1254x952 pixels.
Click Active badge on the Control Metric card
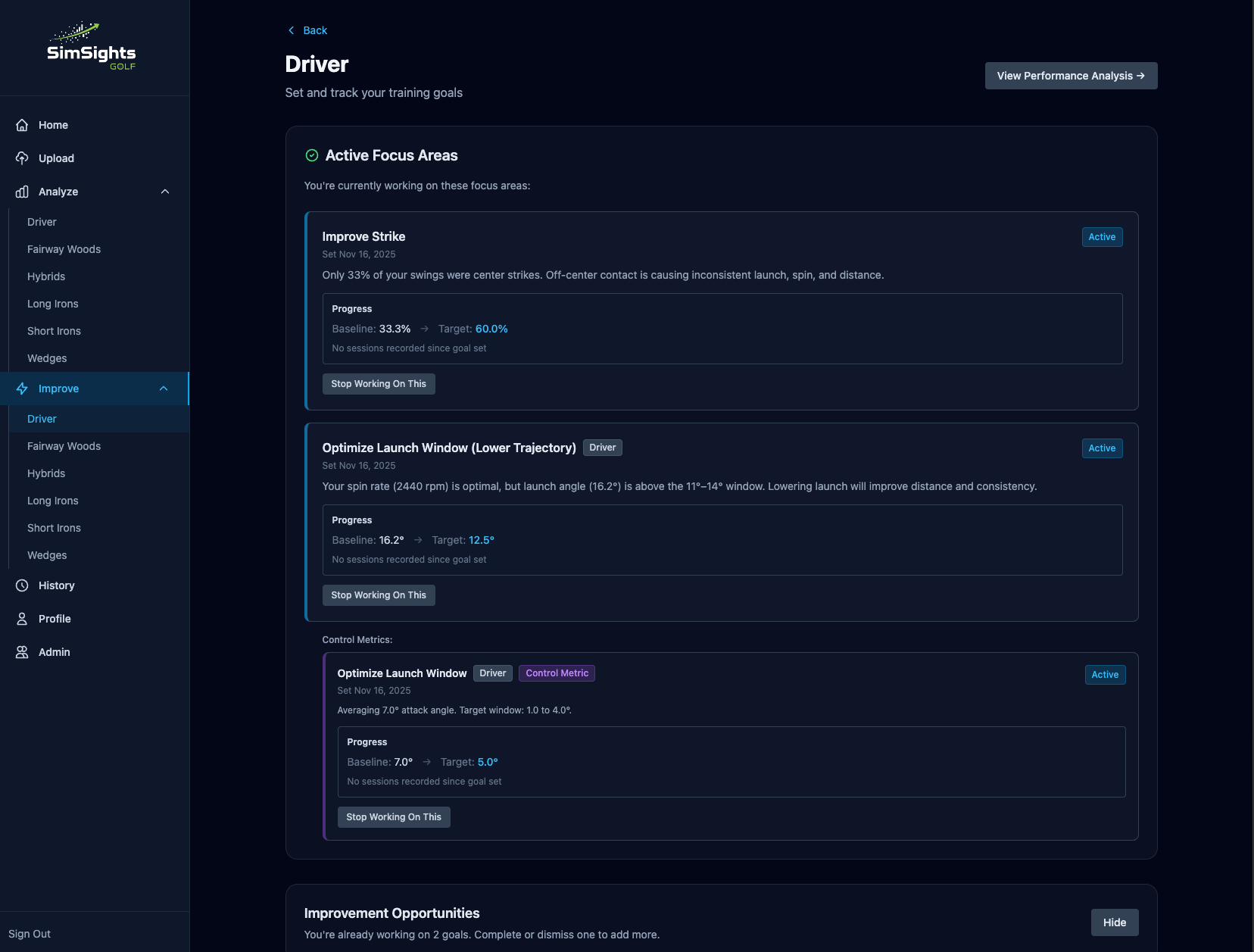(x=1105, y=674)
